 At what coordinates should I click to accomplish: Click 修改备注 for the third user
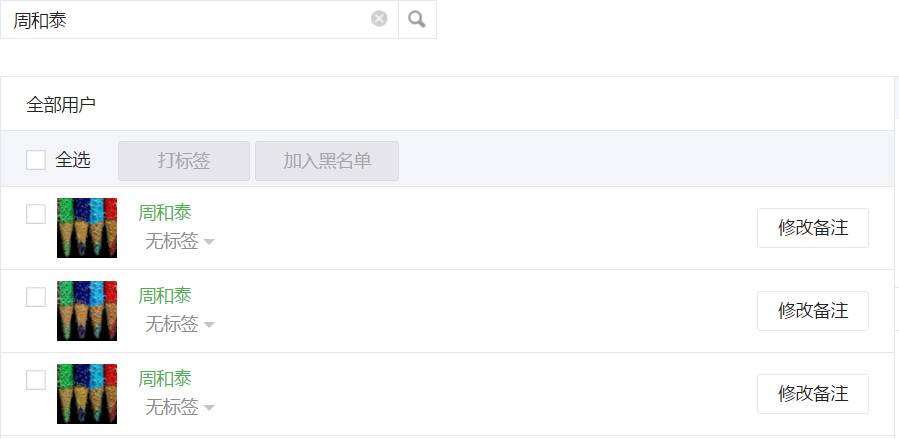(x=813, y=394)
